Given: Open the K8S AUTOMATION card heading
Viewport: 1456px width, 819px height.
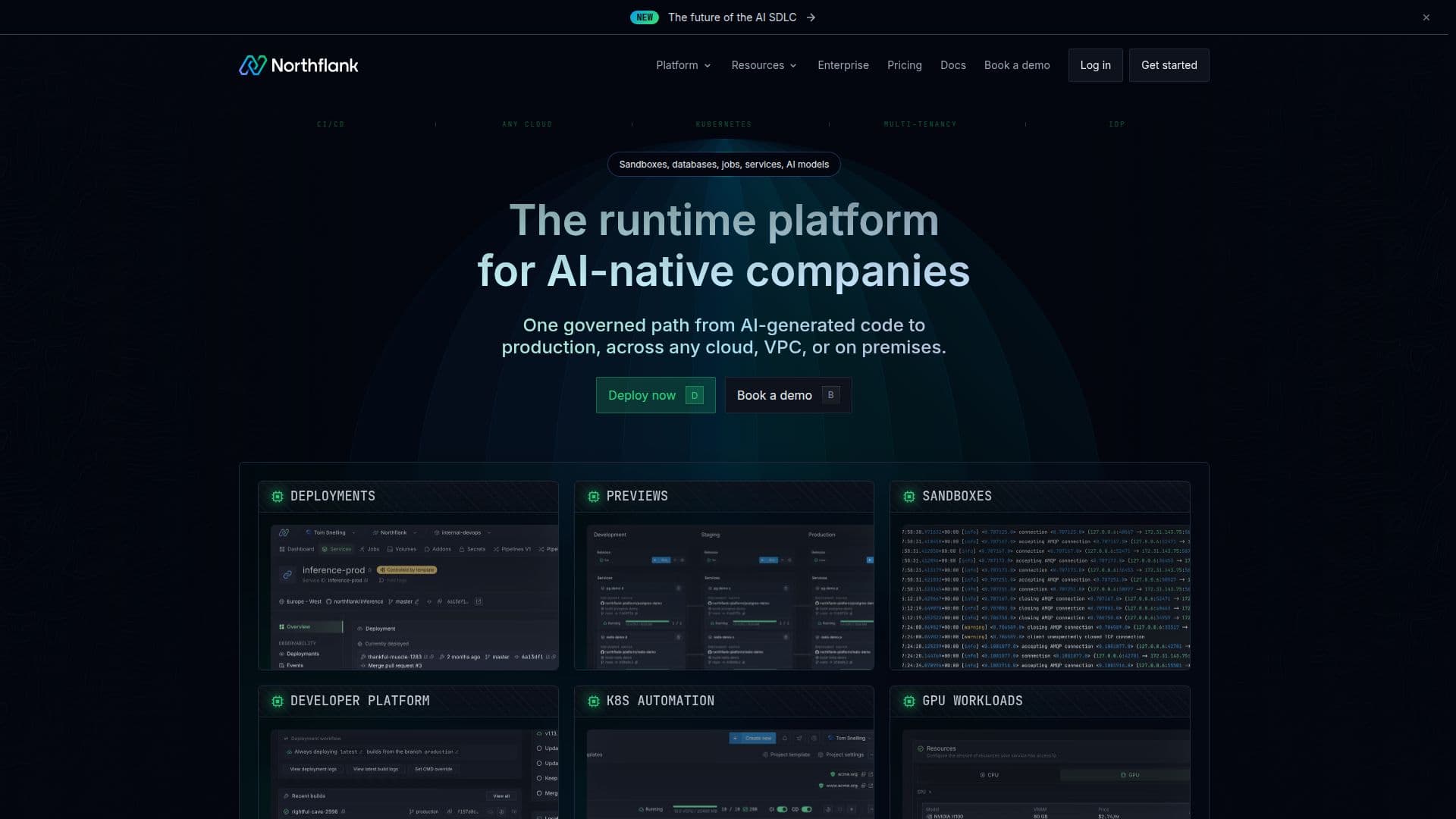Looking at the screenshot, I should click(661, 701).
